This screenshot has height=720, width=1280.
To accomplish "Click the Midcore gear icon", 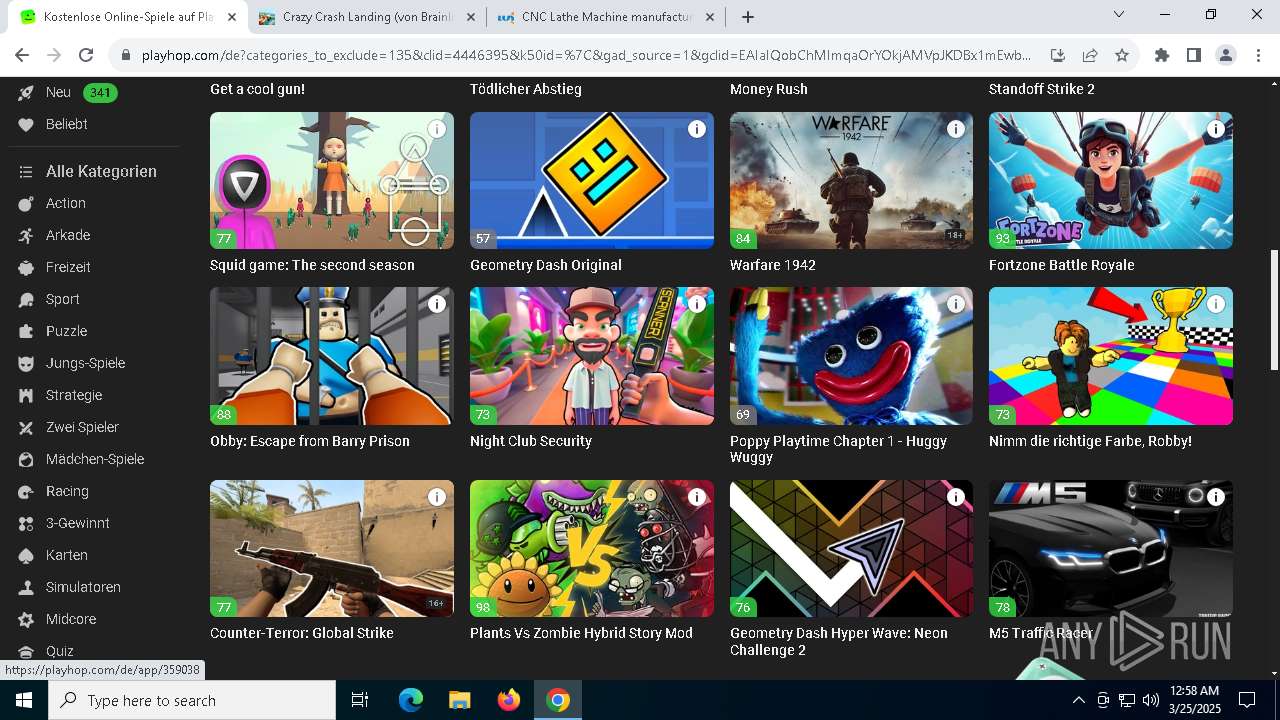I will [x=26, y=619].
